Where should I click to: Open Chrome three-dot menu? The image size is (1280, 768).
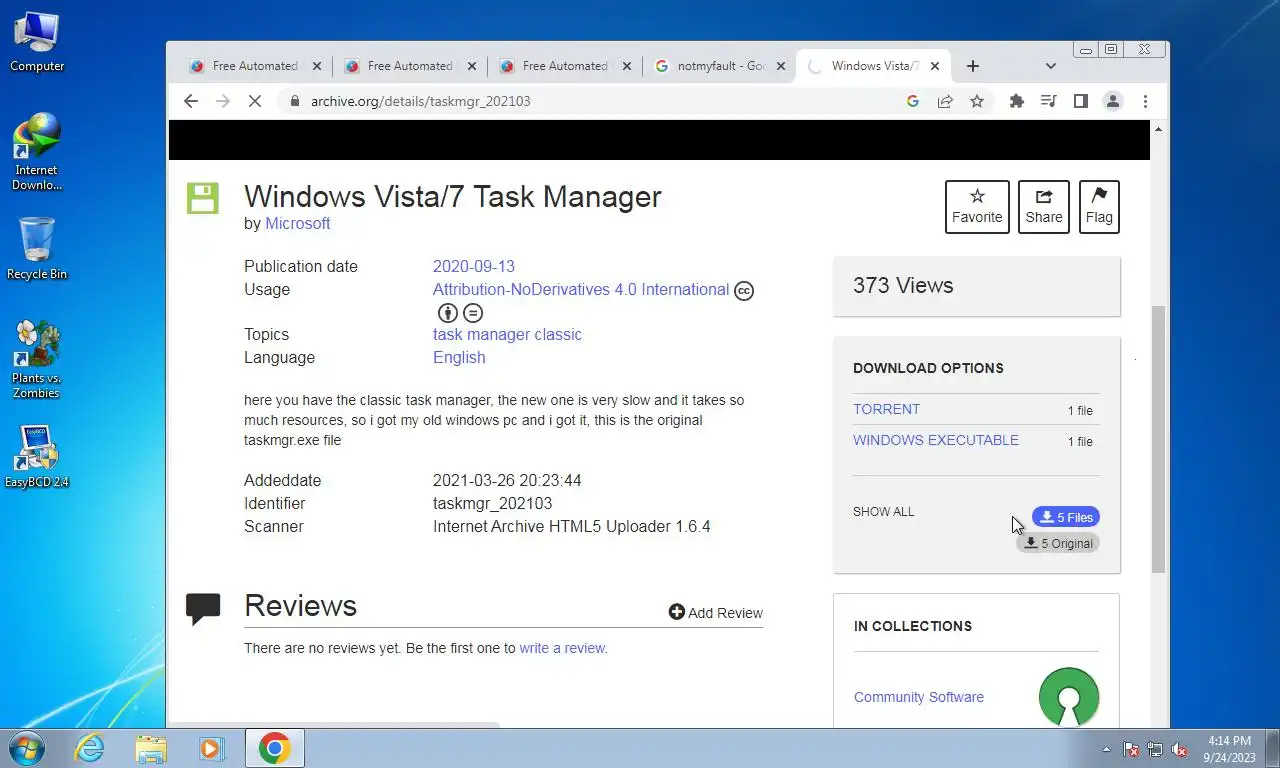coord(1145,101)
